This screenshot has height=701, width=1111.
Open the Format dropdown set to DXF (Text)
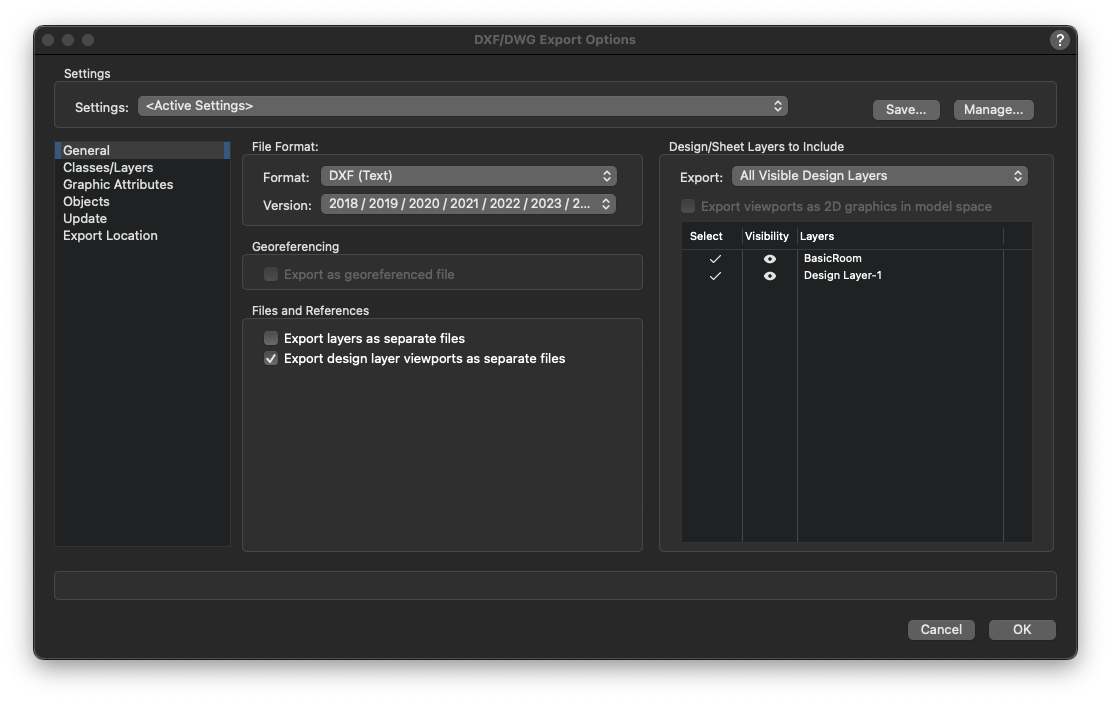pos(468,176)
